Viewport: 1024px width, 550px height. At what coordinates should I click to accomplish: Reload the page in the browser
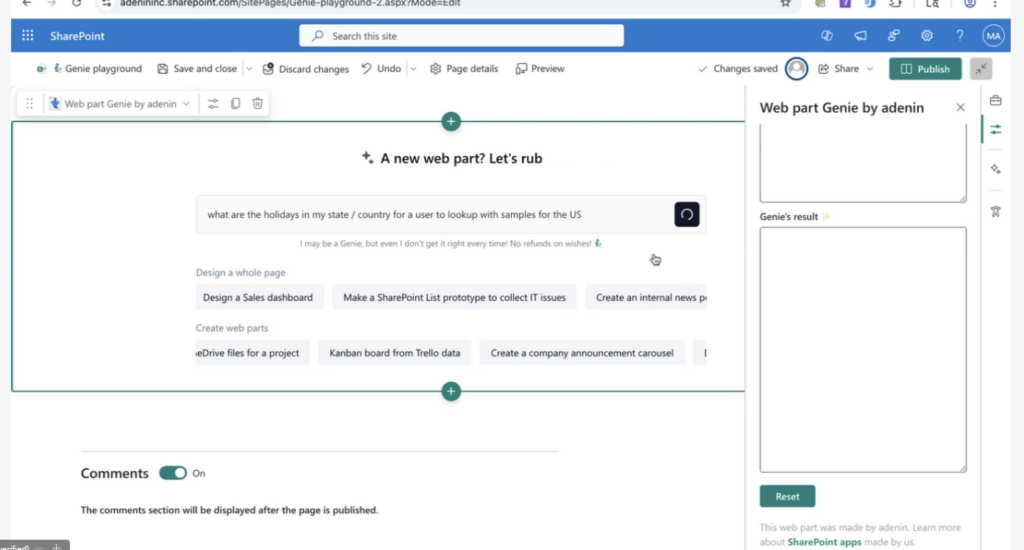(x=76, y=3)
